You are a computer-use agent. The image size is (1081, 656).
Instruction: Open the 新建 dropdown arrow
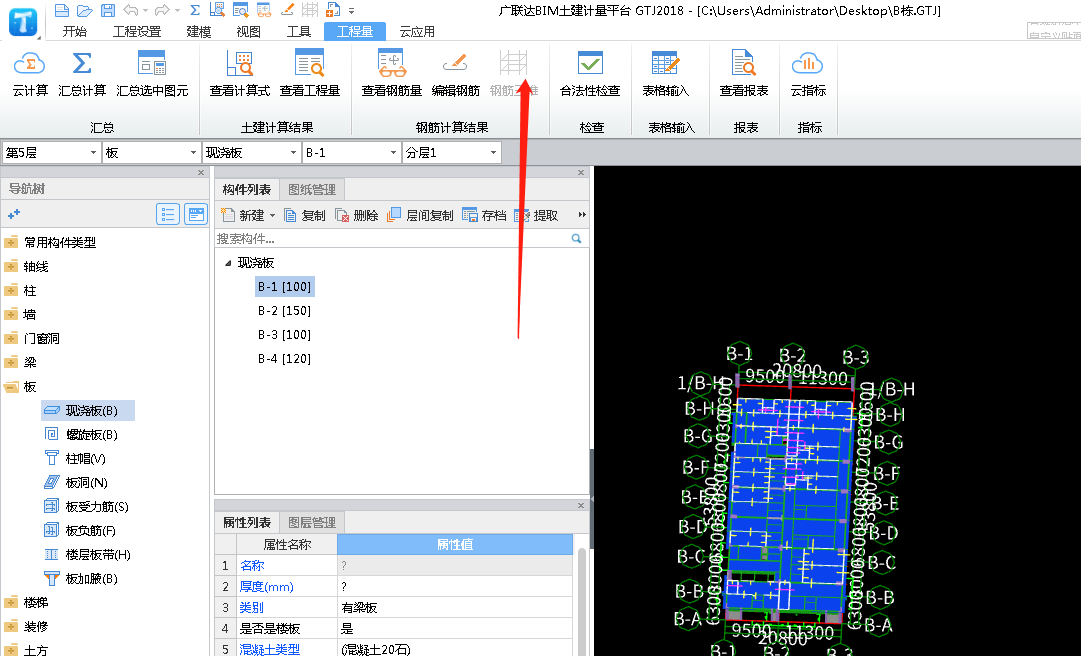point(272,216)
